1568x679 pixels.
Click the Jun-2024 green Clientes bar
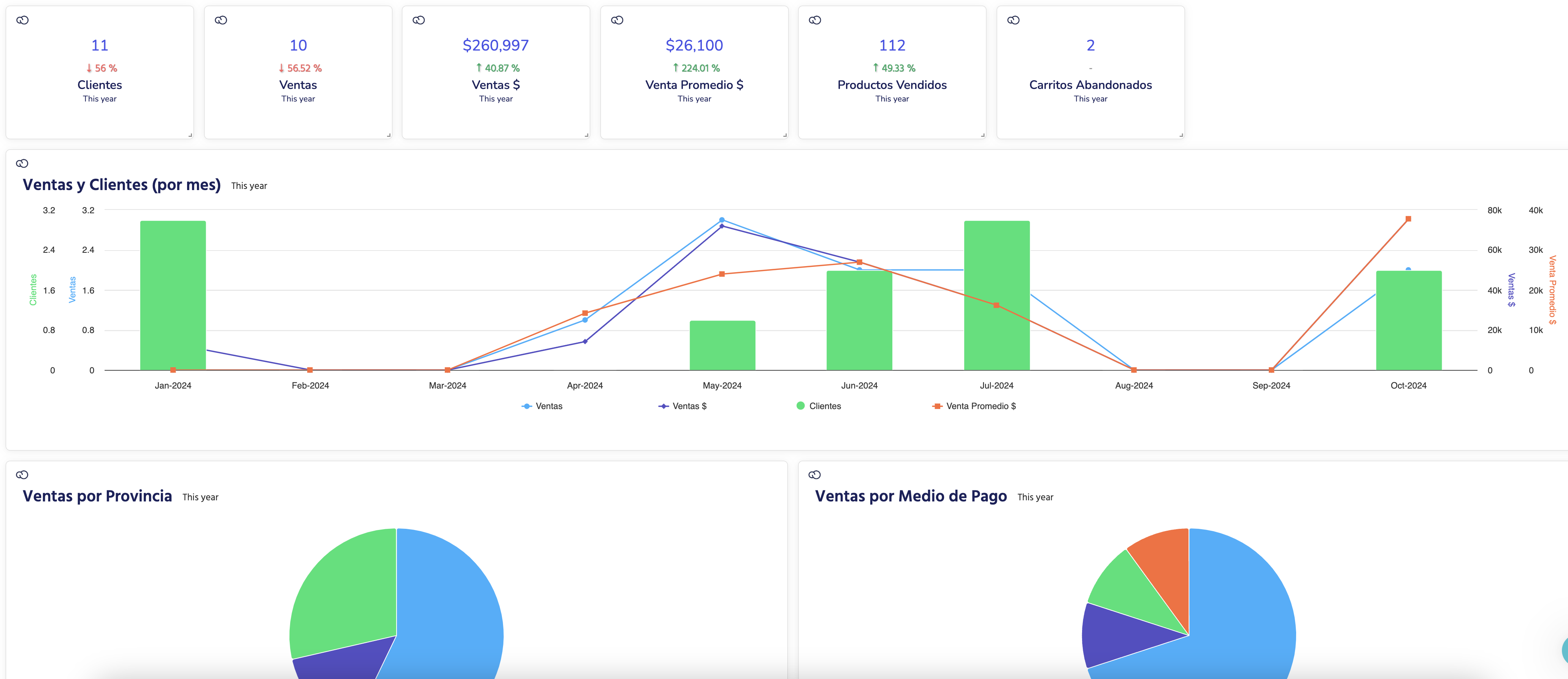860,320
